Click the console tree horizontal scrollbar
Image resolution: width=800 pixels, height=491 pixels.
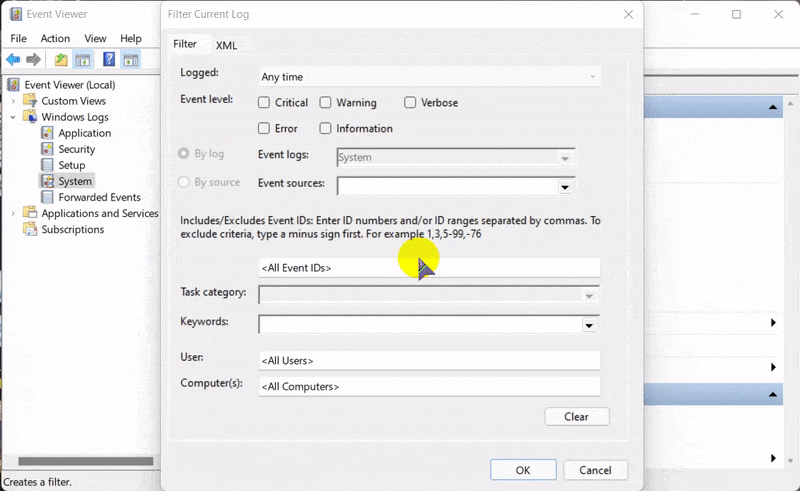coord(86,461)
